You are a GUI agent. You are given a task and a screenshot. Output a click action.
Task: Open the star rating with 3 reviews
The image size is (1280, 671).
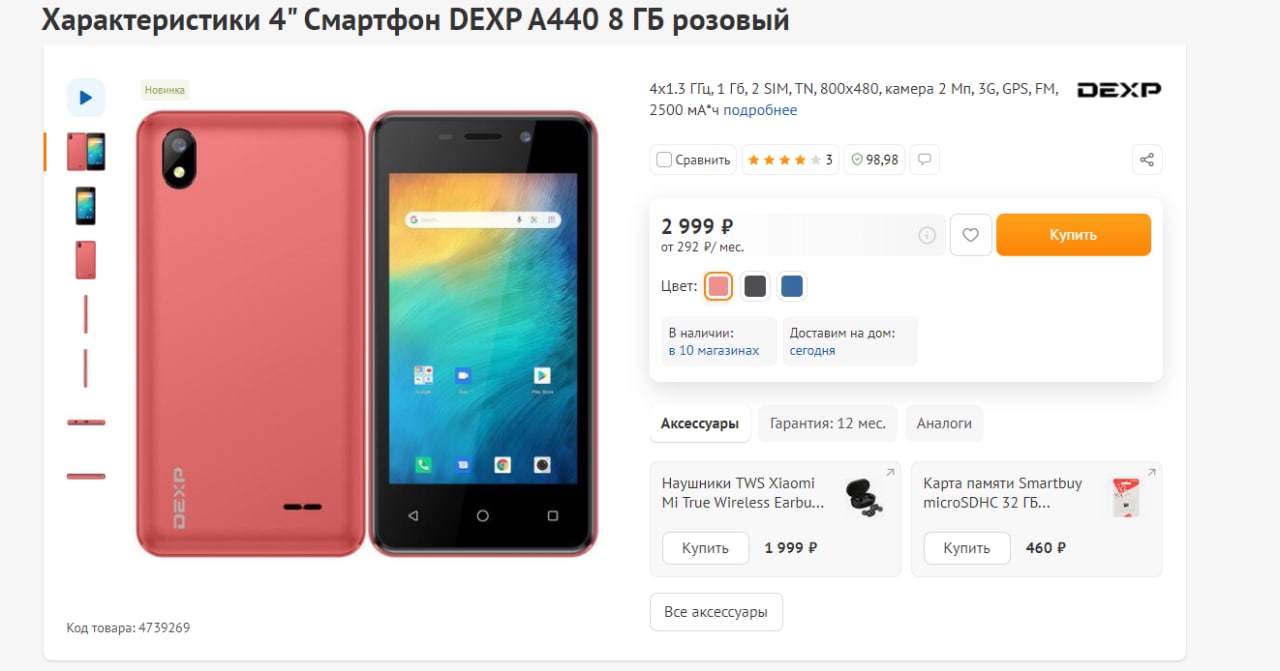pyautogui.click(x=790, y=159)
